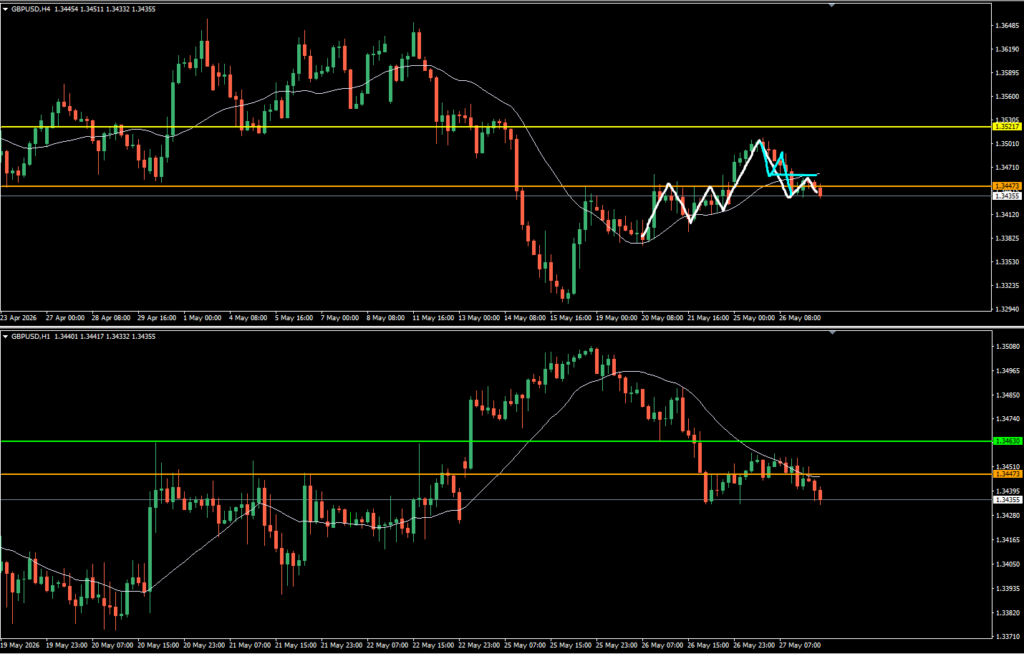Click the 25 May 23:00 time axis label
Screen dimensions: 1024x654
coord(616,646)
